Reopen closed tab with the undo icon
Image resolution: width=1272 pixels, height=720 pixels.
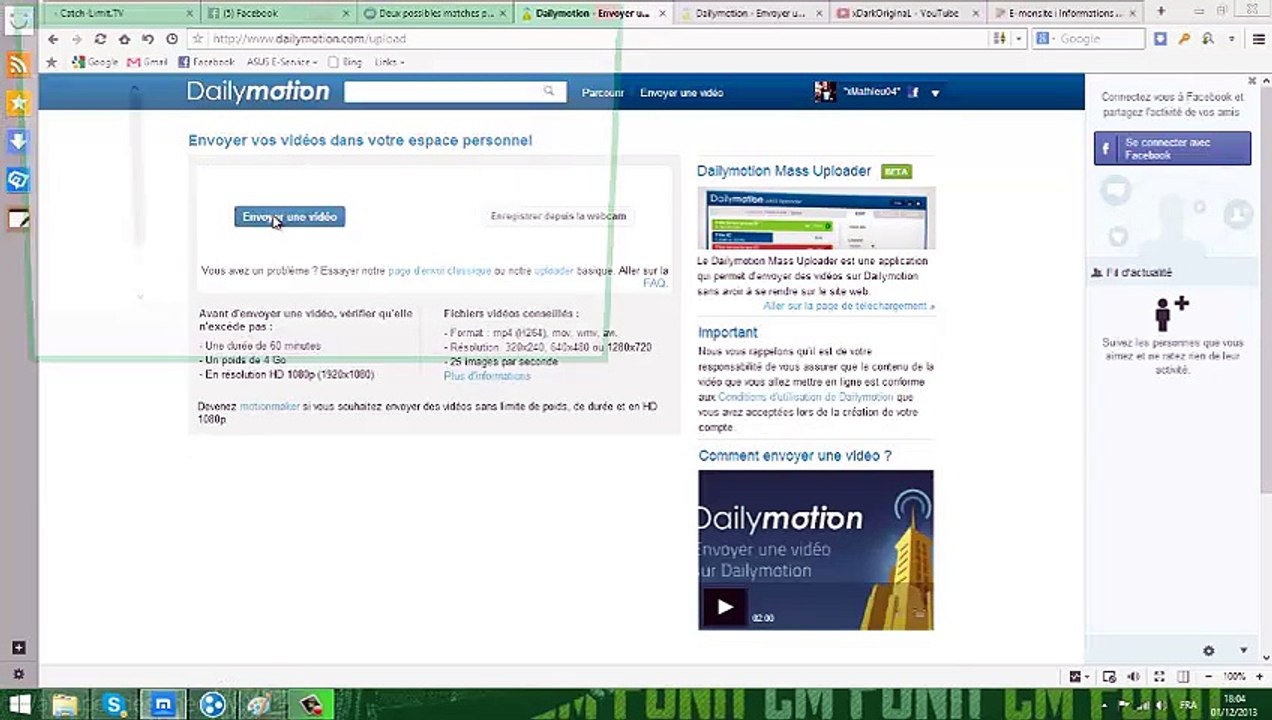148,39
